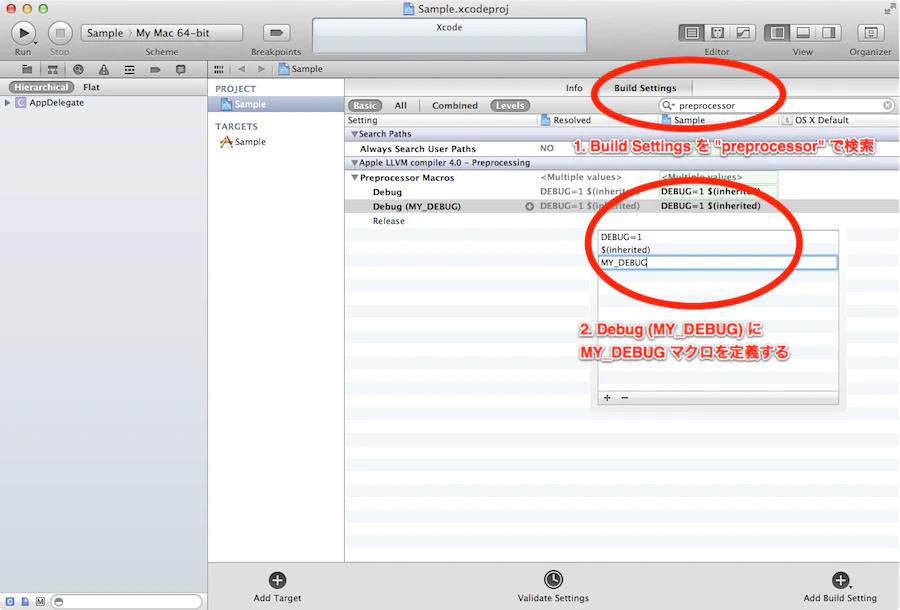Show the Assistant editor

(717, 33)
